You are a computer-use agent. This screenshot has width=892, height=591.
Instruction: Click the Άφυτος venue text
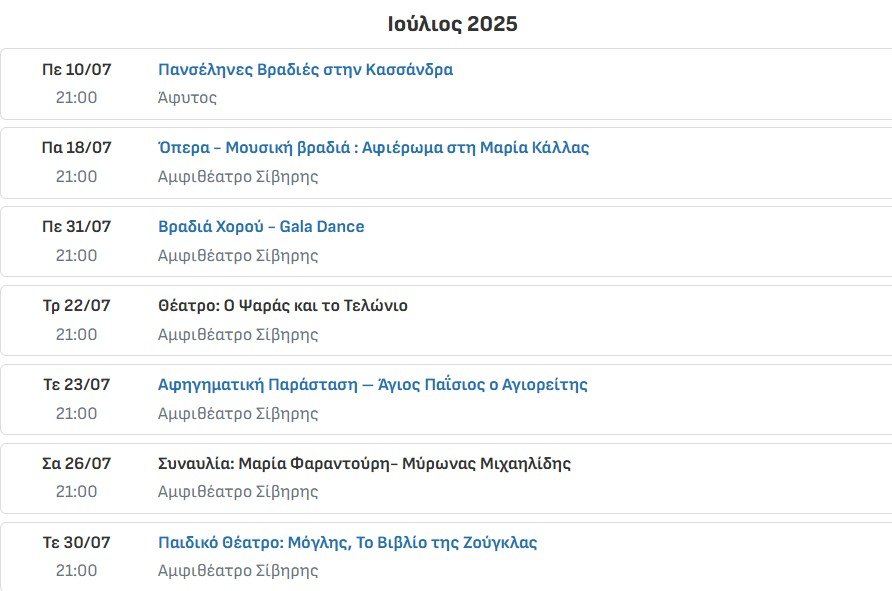coord(187,98)
